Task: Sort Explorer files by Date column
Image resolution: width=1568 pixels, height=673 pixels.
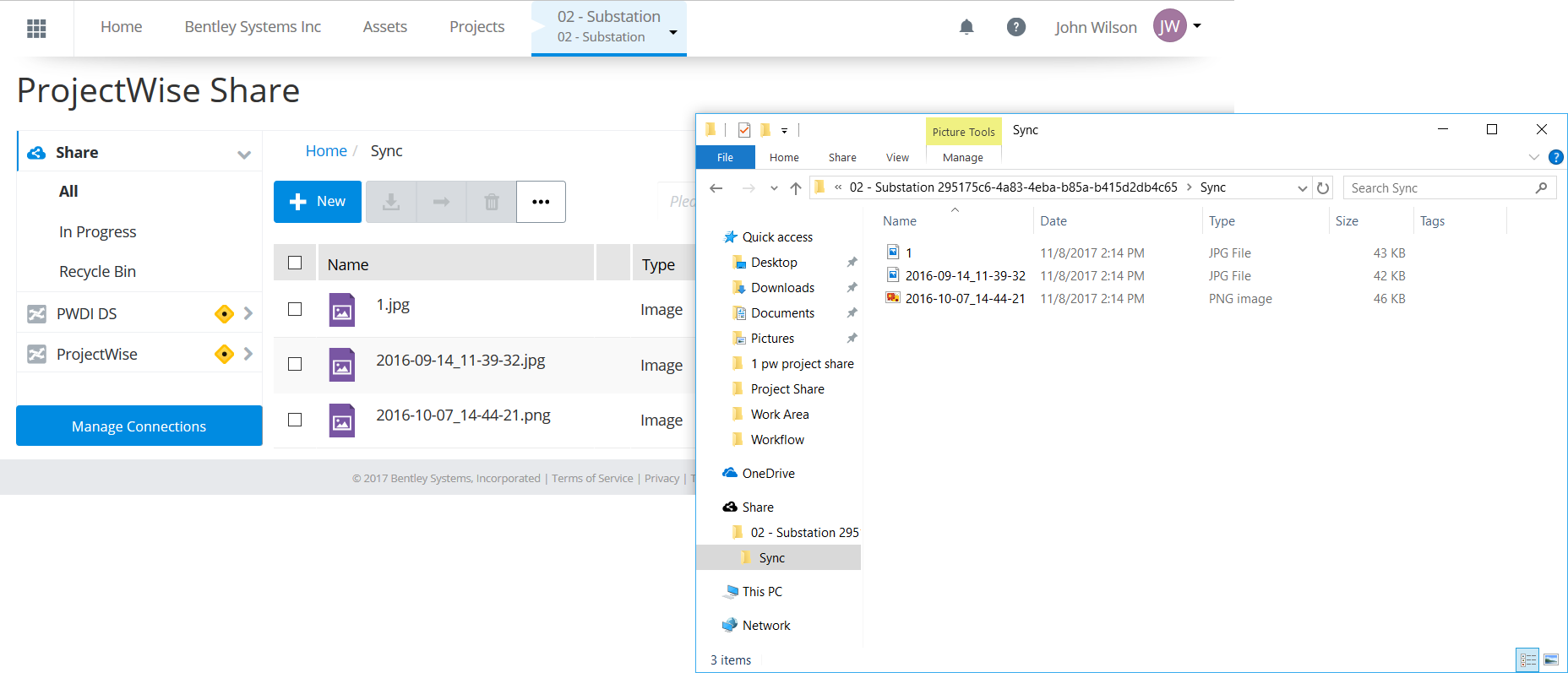Action: tap(1053, 221)
